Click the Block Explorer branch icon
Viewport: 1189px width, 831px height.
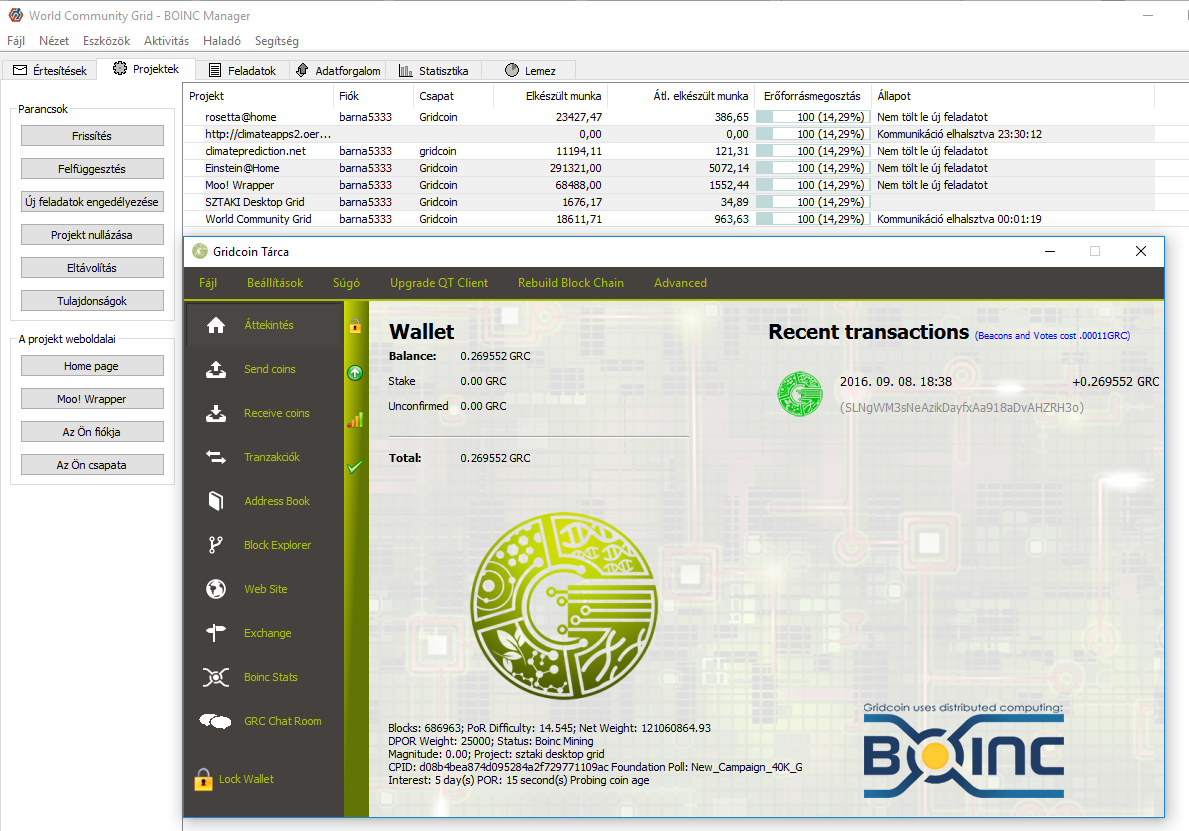click(216, 545)
